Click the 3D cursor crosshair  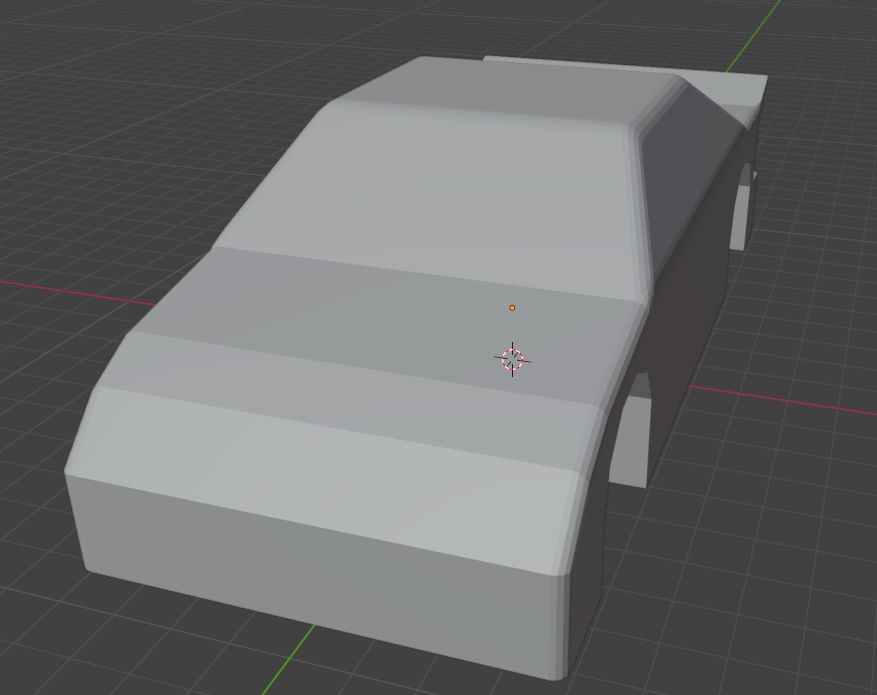pyautogui.click(x=512, y=359)
